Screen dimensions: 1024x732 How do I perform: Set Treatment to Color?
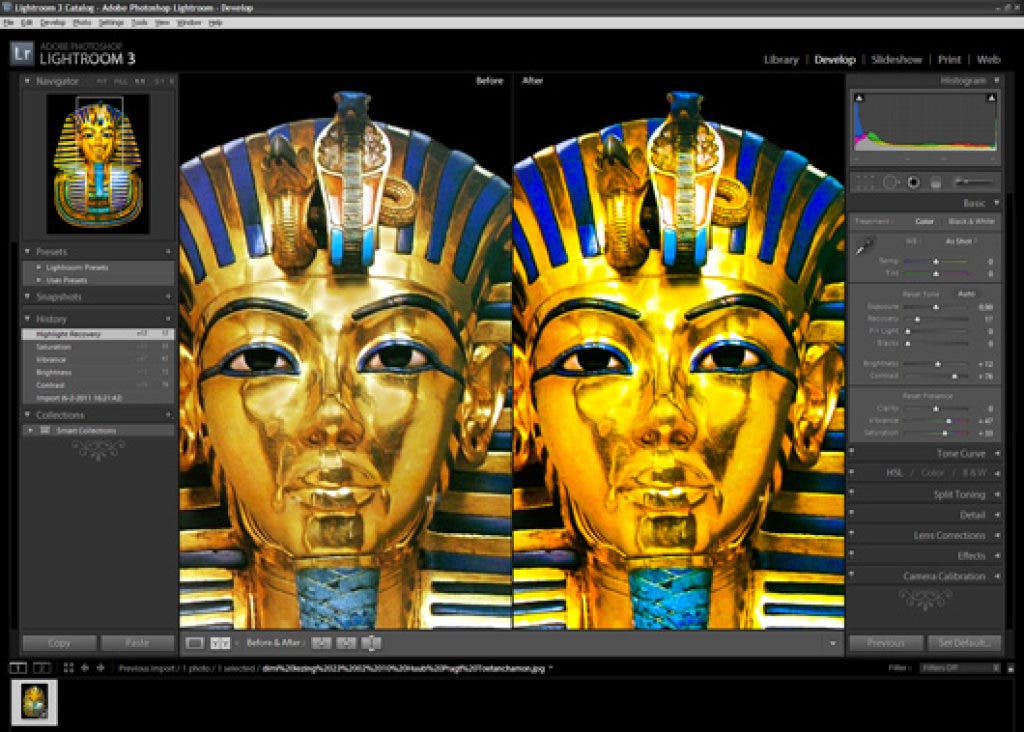click(924, 221)
